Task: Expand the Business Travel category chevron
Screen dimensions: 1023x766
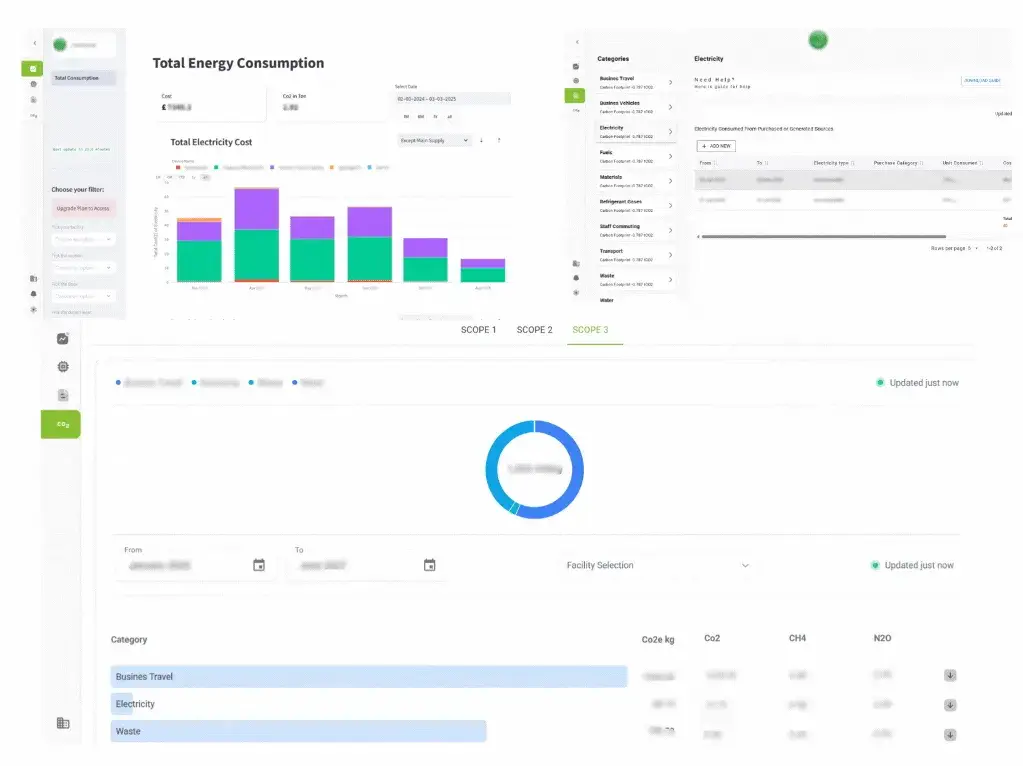Action: pos(670,82)
